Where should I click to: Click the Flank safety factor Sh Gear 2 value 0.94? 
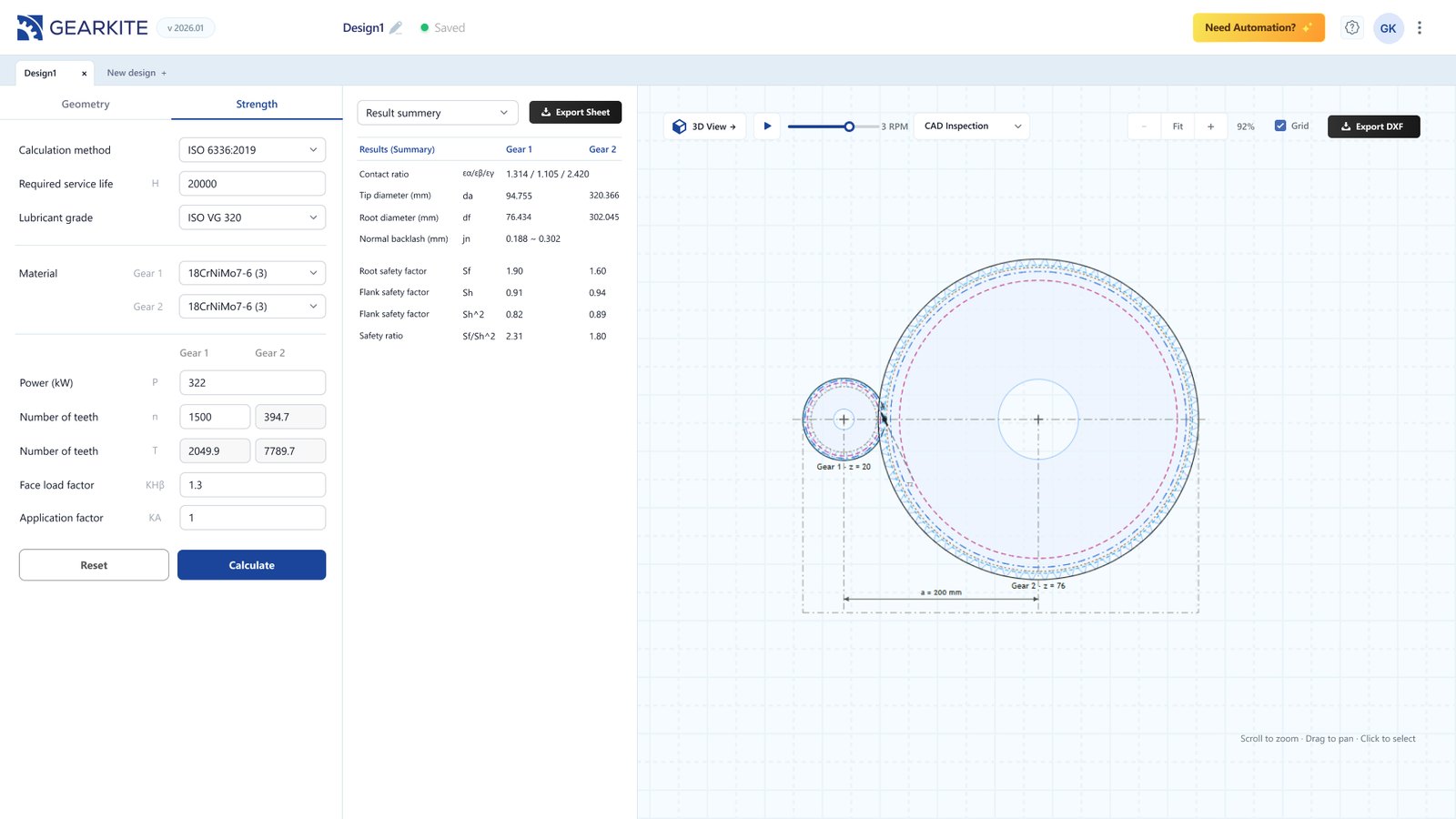point(597,293)
